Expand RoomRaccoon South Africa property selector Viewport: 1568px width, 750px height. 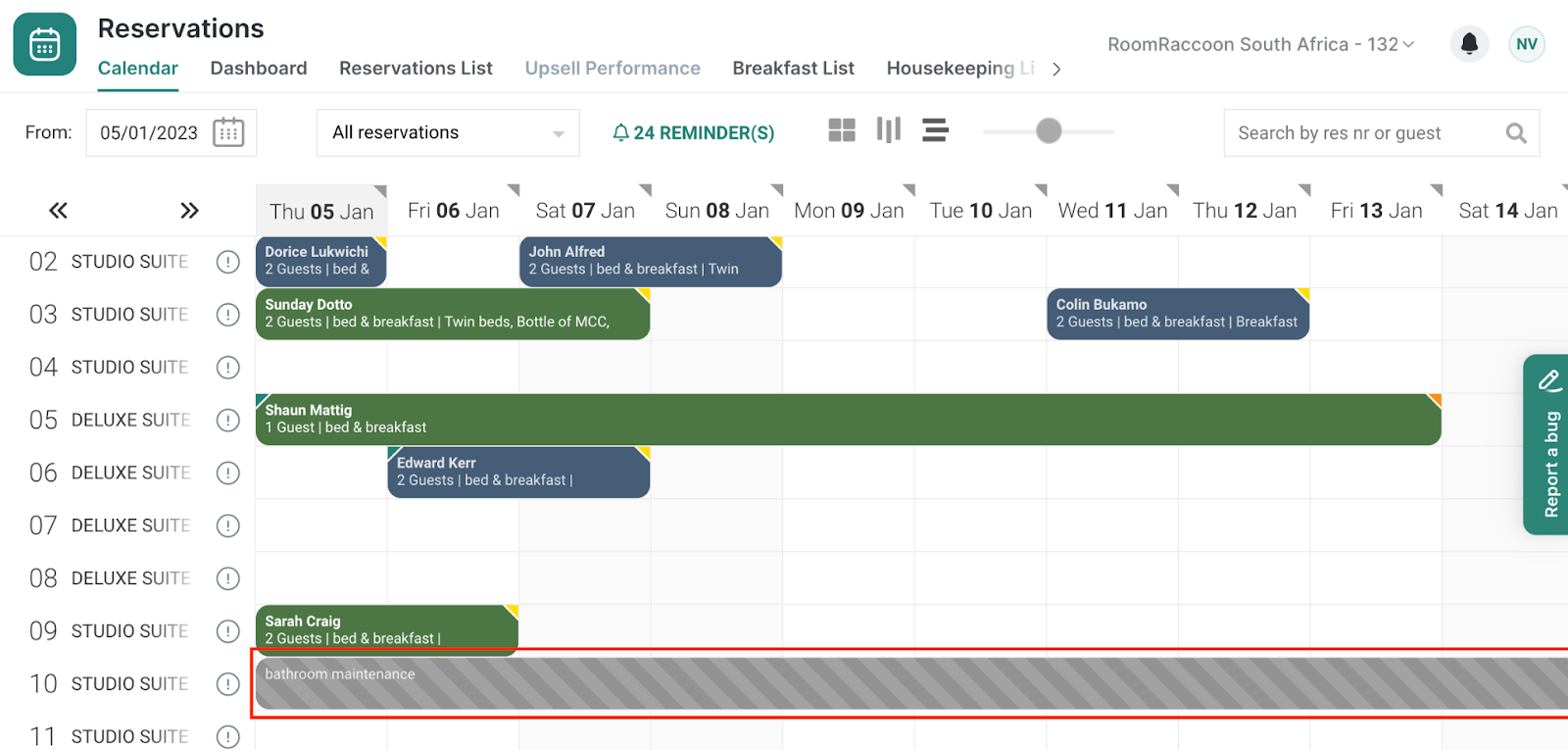(x=1260, y=44)
